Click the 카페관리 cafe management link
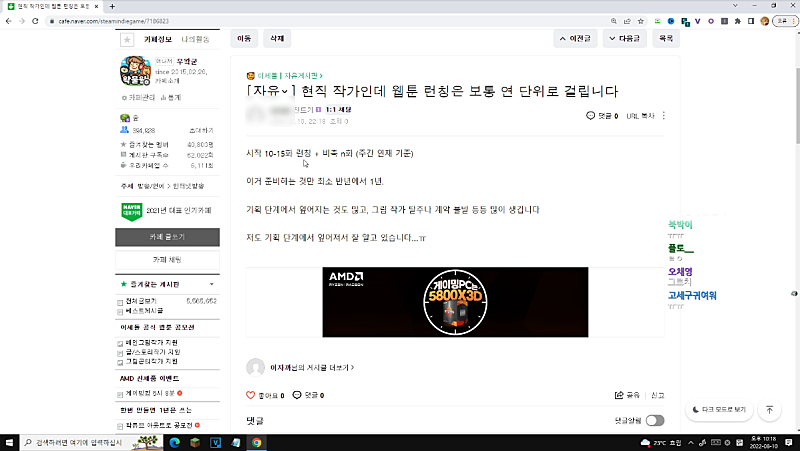Viewport: 800px width, 451px height. click(x=139, y=97)
